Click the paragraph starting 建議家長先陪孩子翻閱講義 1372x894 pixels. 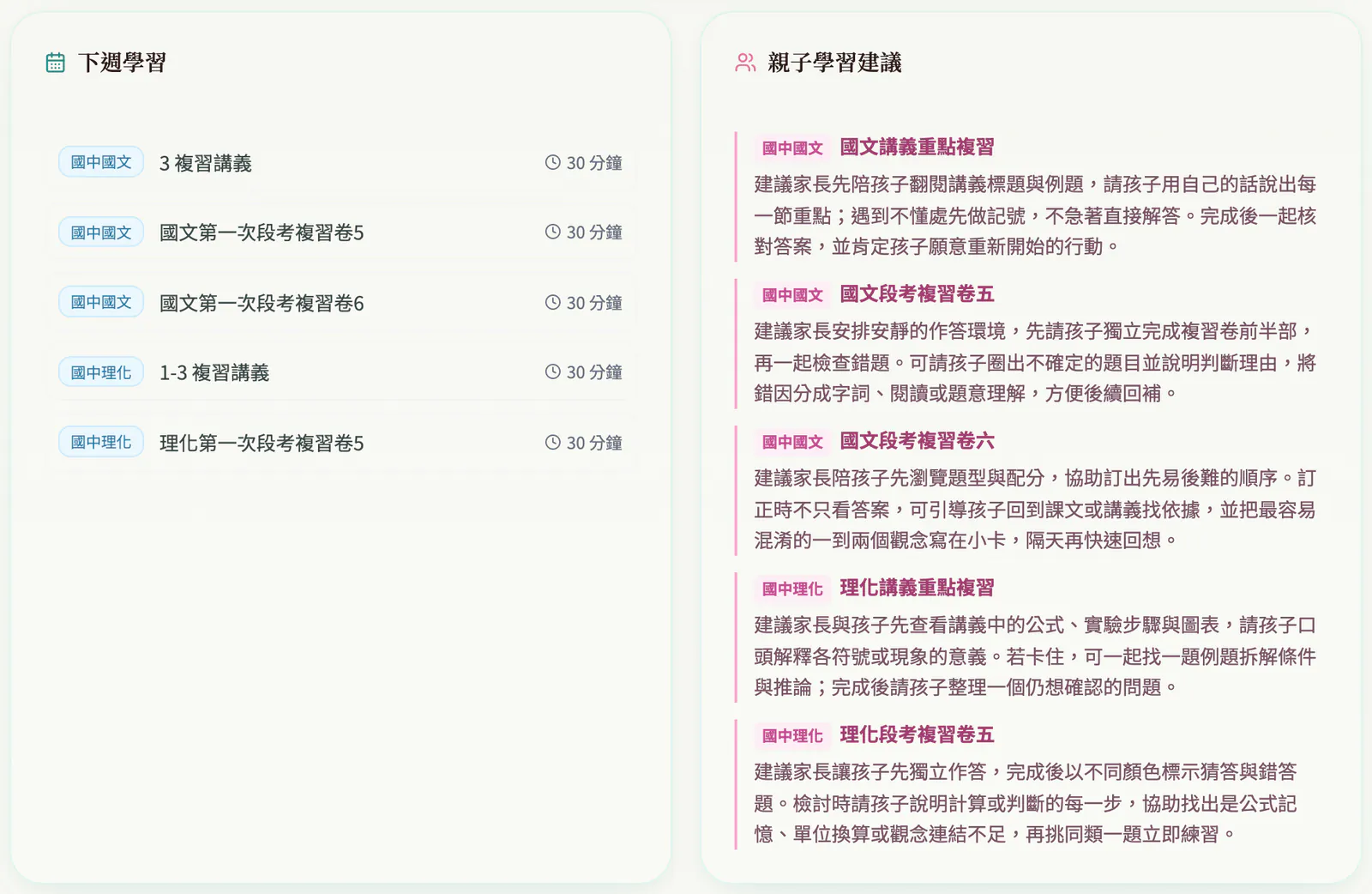[x=1035, y=215]
